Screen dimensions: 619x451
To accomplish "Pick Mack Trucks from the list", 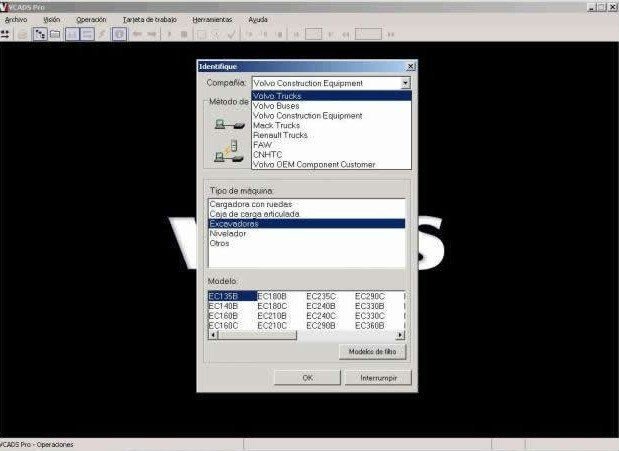I will coord(276,126).
